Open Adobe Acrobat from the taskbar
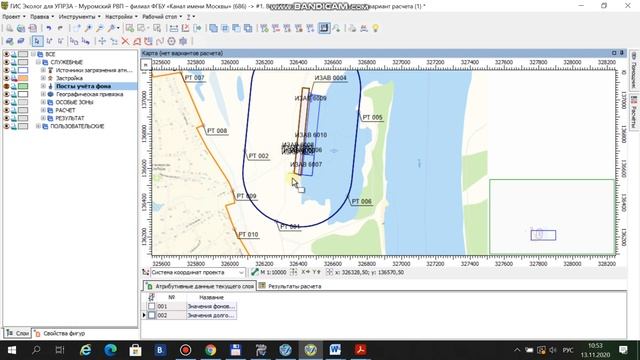Screen dimensions: 640x360 pyautogui.click(x=360, y=350)
